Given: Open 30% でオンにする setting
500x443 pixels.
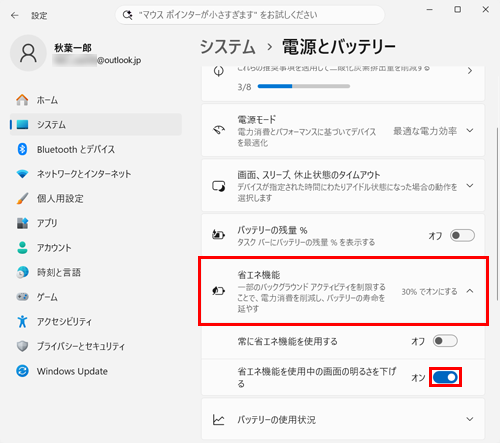Looking at the screenshot, I should pos(429,291).
